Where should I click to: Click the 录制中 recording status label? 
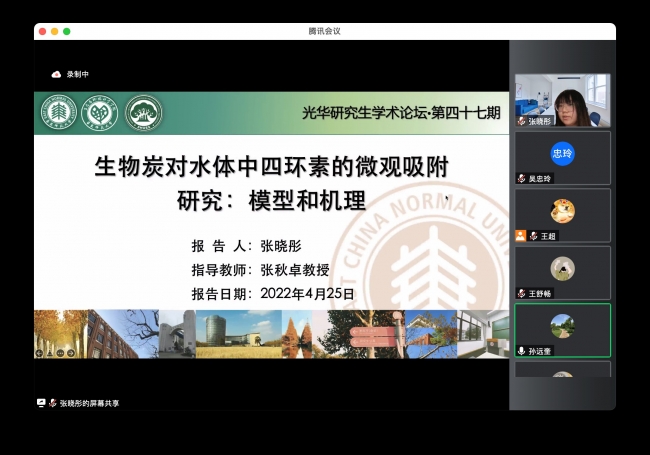tap(78, 74)
